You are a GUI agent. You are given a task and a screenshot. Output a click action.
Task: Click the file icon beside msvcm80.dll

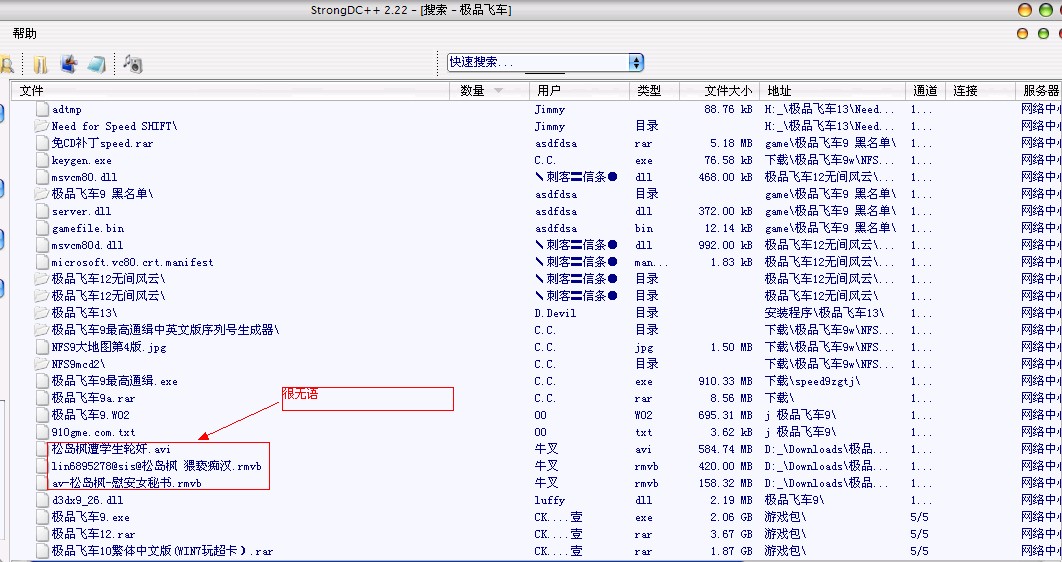[x=42, y=177]
